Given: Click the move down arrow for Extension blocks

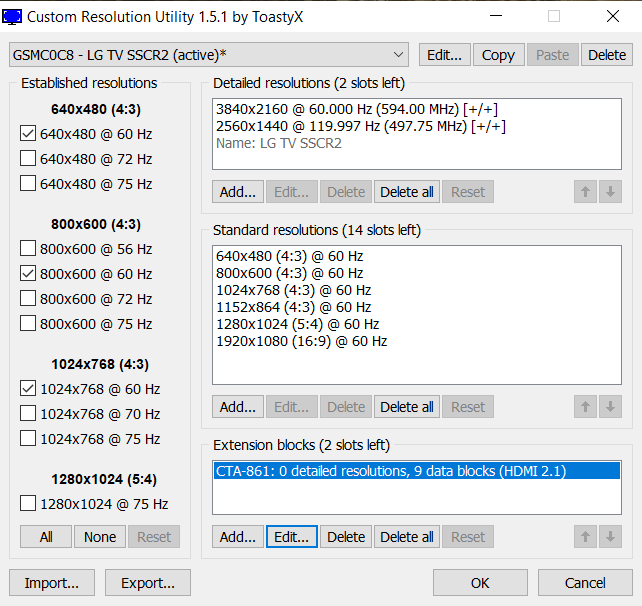Looking at the screenshot, I should (610, 537).
